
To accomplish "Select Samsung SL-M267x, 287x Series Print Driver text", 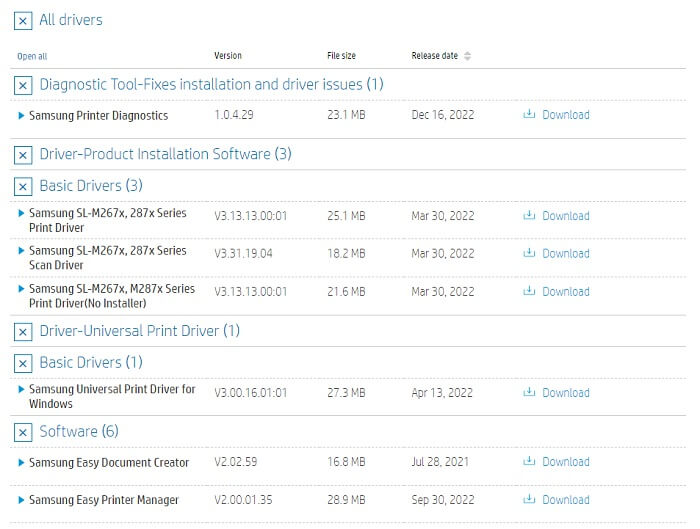I will click(x=108, y=220).
